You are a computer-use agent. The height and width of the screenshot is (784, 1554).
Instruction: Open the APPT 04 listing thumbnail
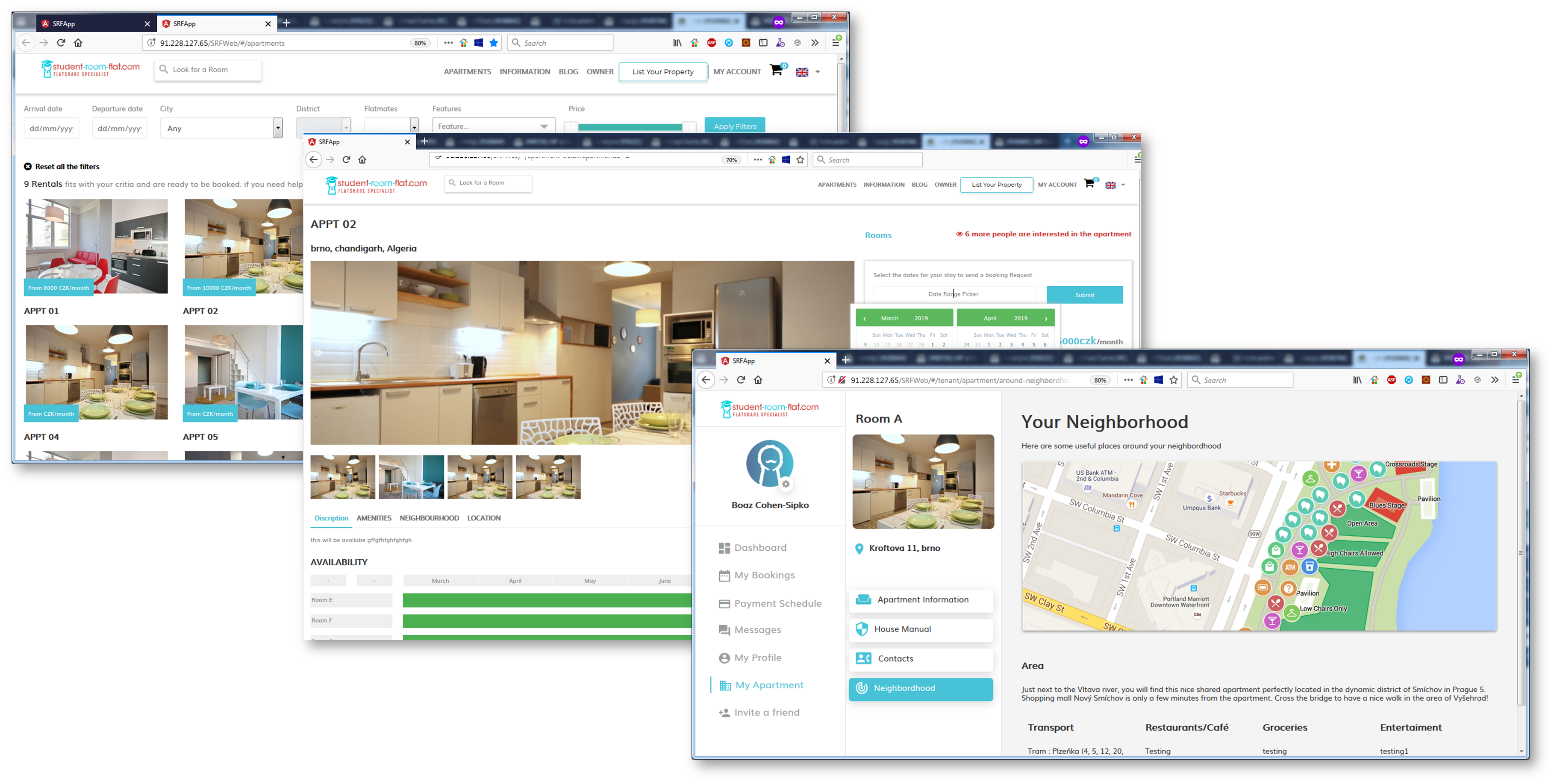pos(97,373)
